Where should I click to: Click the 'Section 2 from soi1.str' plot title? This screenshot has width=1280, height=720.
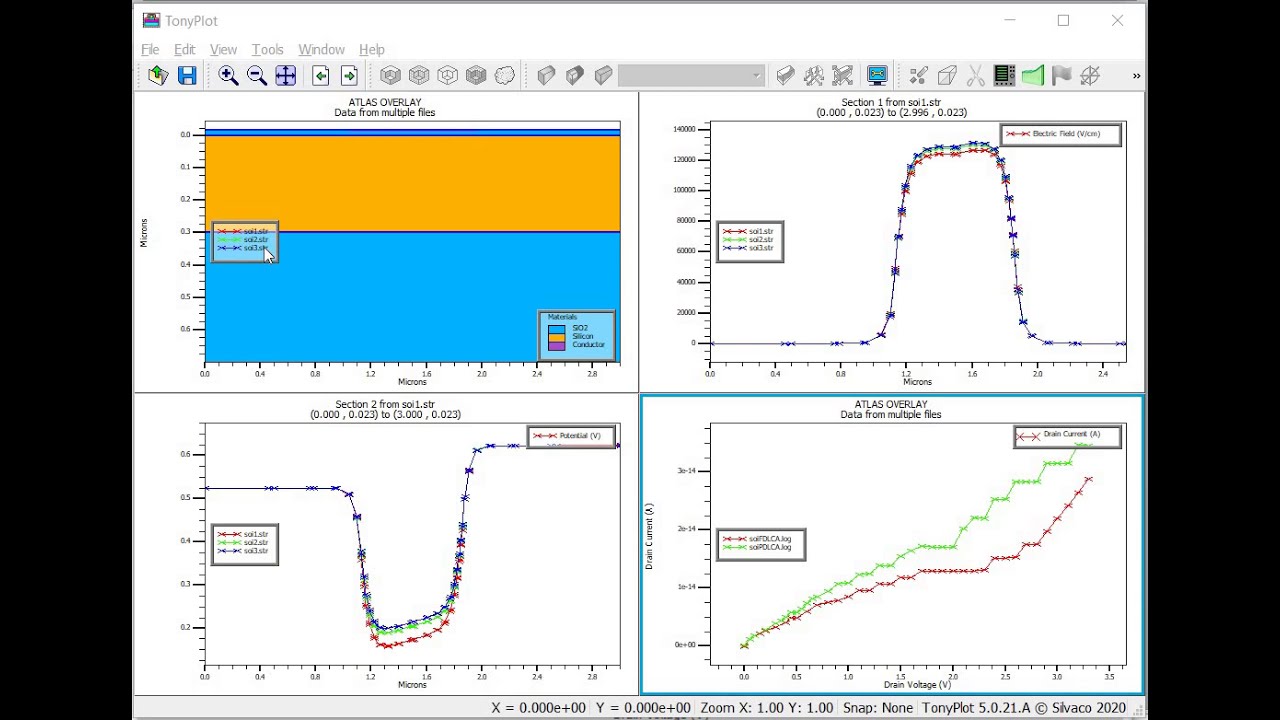(x=385, y=405)
